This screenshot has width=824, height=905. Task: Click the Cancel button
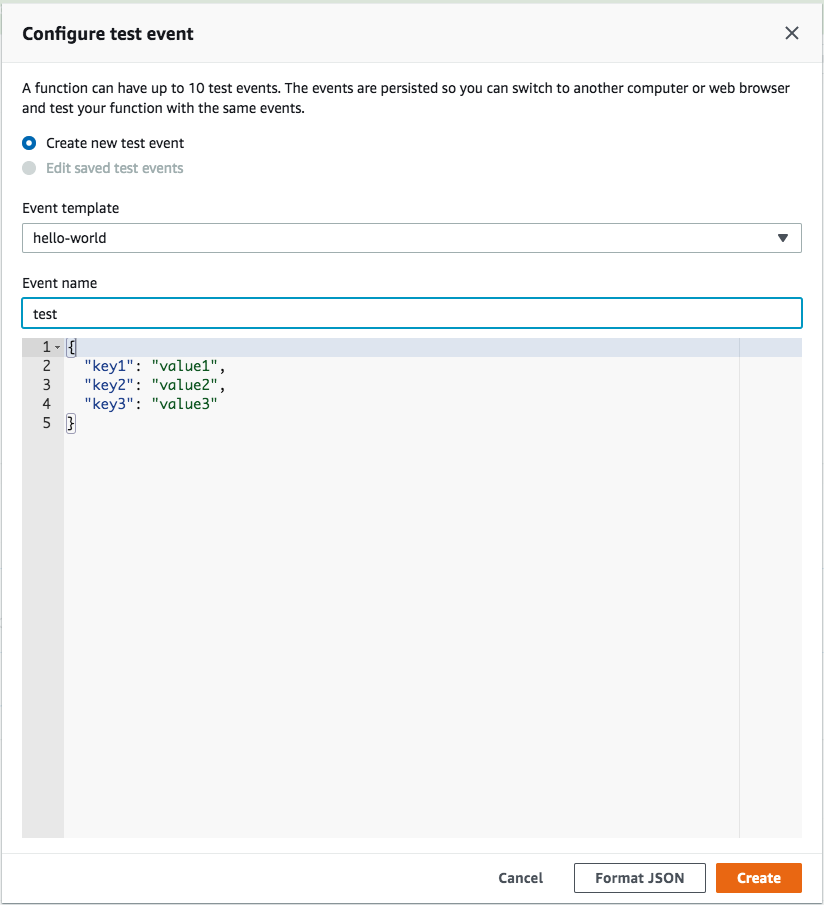(520, 878)
